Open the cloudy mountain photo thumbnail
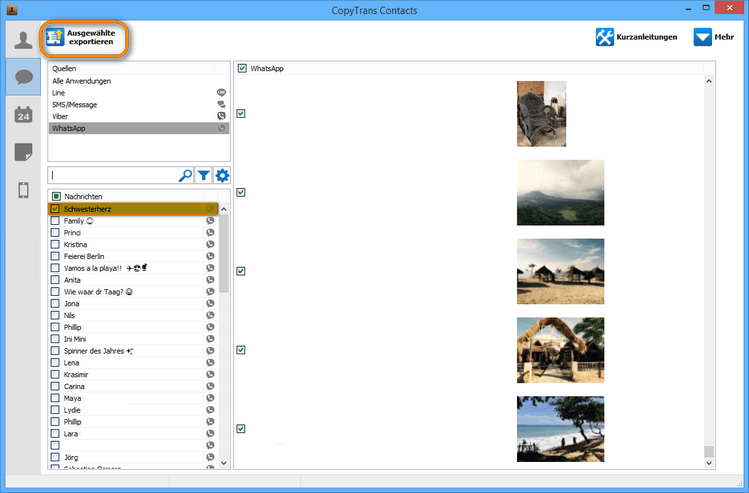This screenshot has width=749, height=493. [560, 193]
